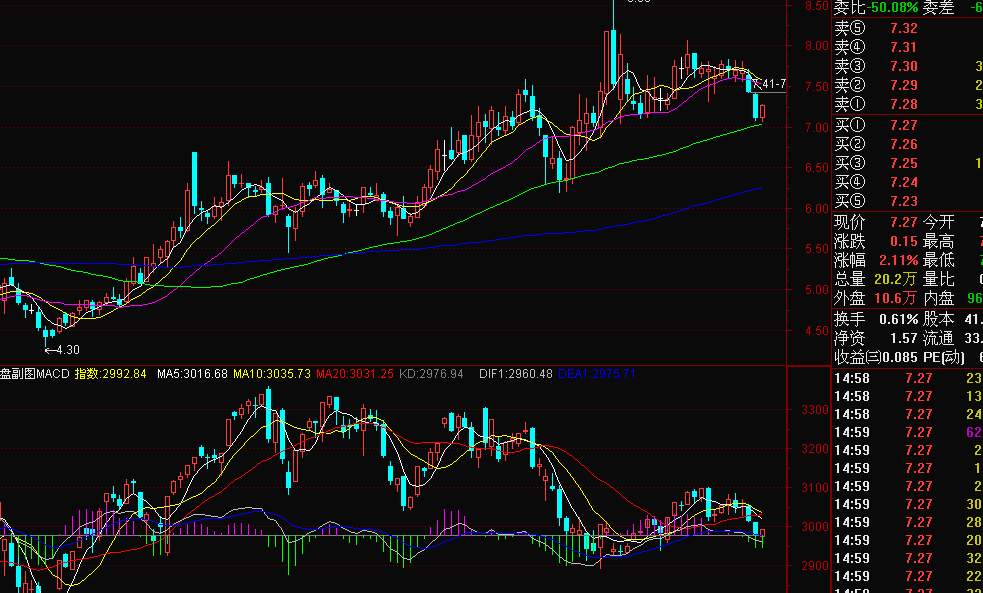Select the MA5:3016.68 indicator label
This screenshot has width=983, height=593.
[x=192, y=374]
